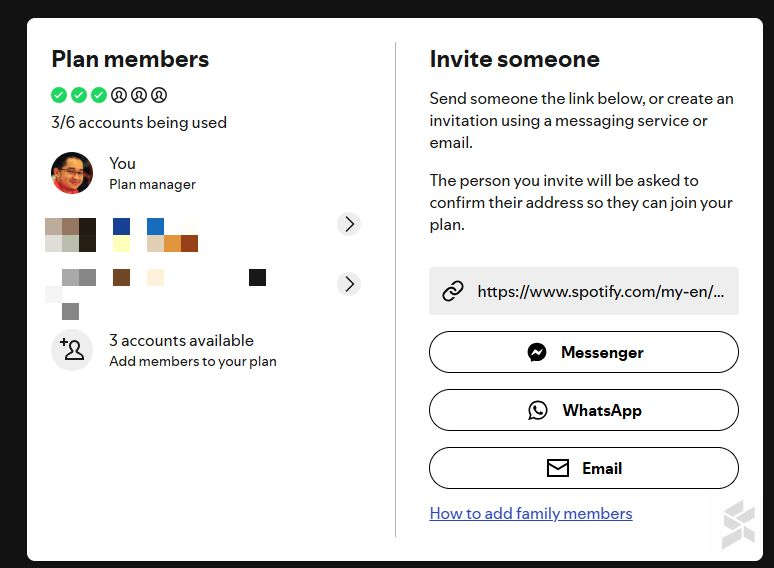Click the first pixelated member avatar

(71, 235)
